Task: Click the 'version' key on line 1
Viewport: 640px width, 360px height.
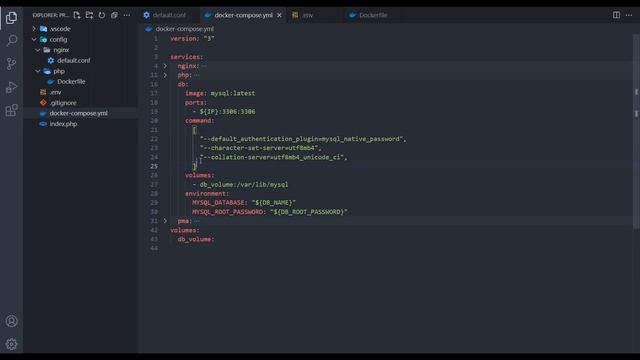Action: tap(183, 38)
